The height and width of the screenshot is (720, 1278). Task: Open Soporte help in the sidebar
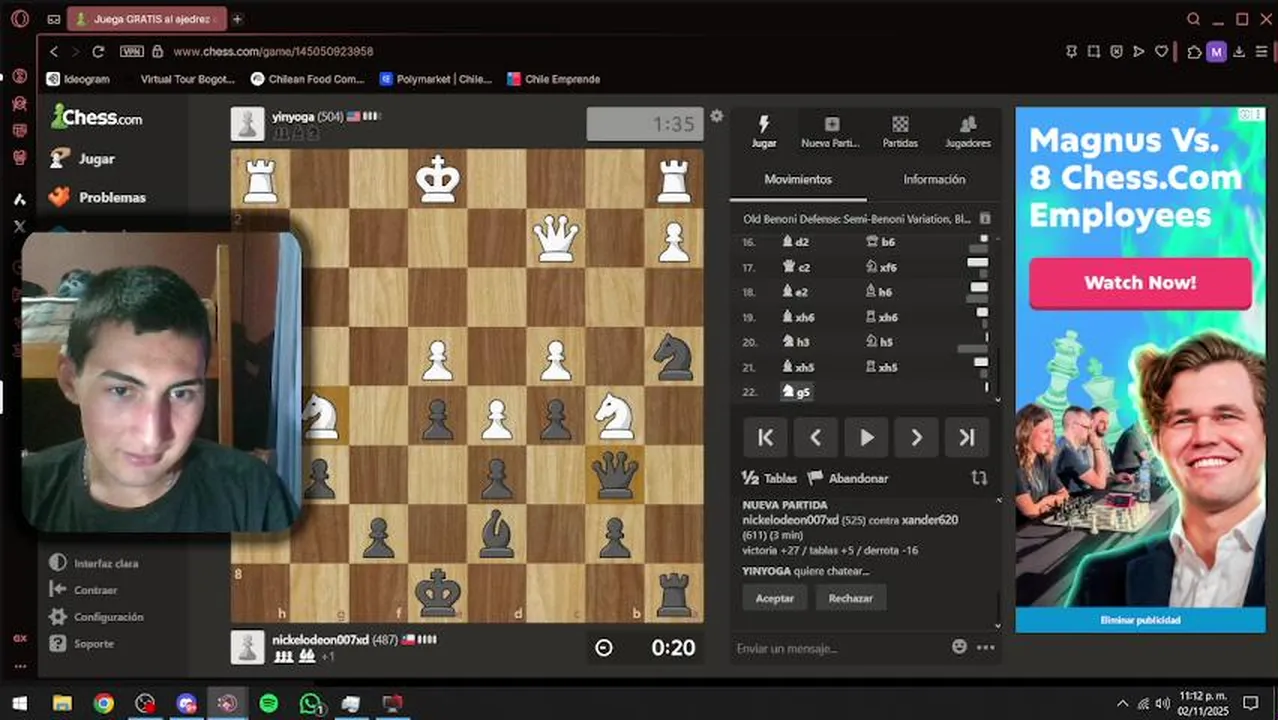[82, 644]
